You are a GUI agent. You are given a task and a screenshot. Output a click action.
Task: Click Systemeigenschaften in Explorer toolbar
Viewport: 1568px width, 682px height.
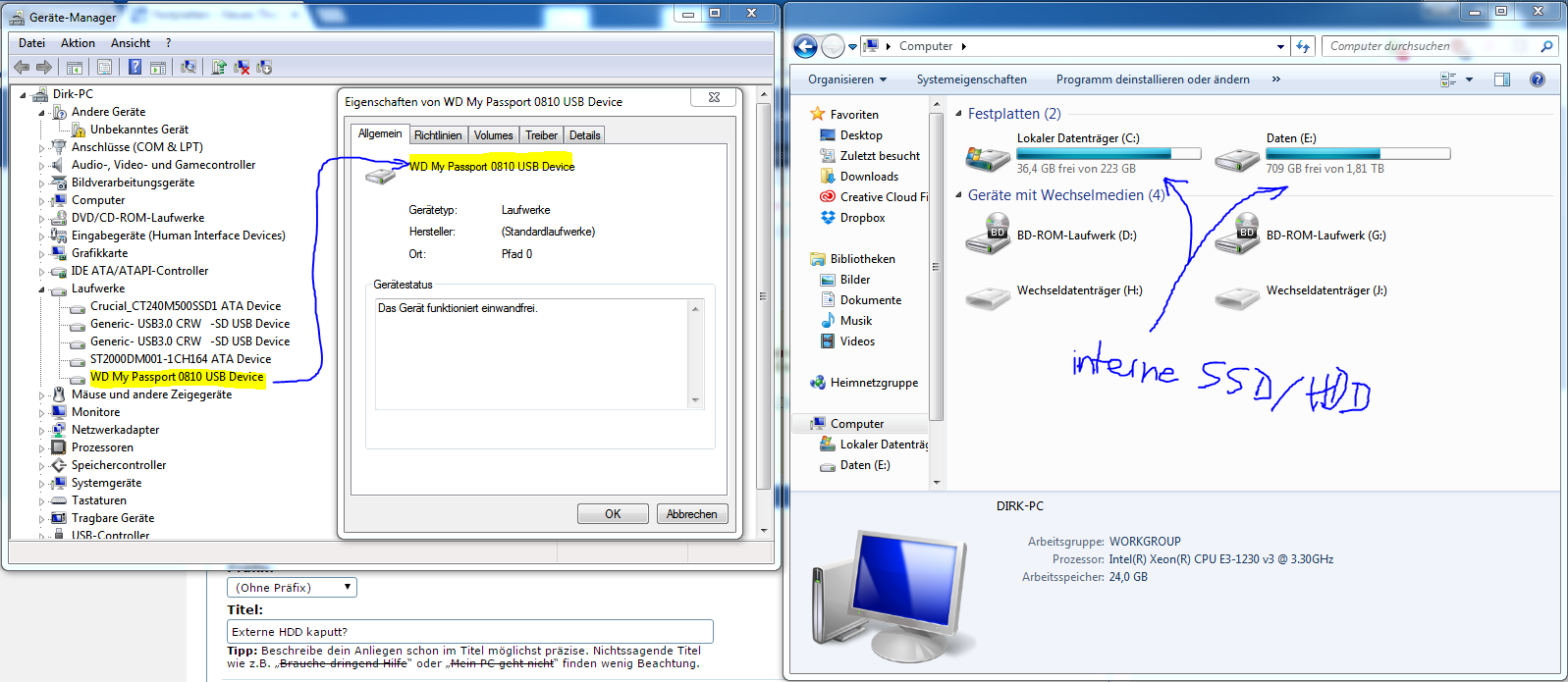pyautogui.click(x=972, y=79)
